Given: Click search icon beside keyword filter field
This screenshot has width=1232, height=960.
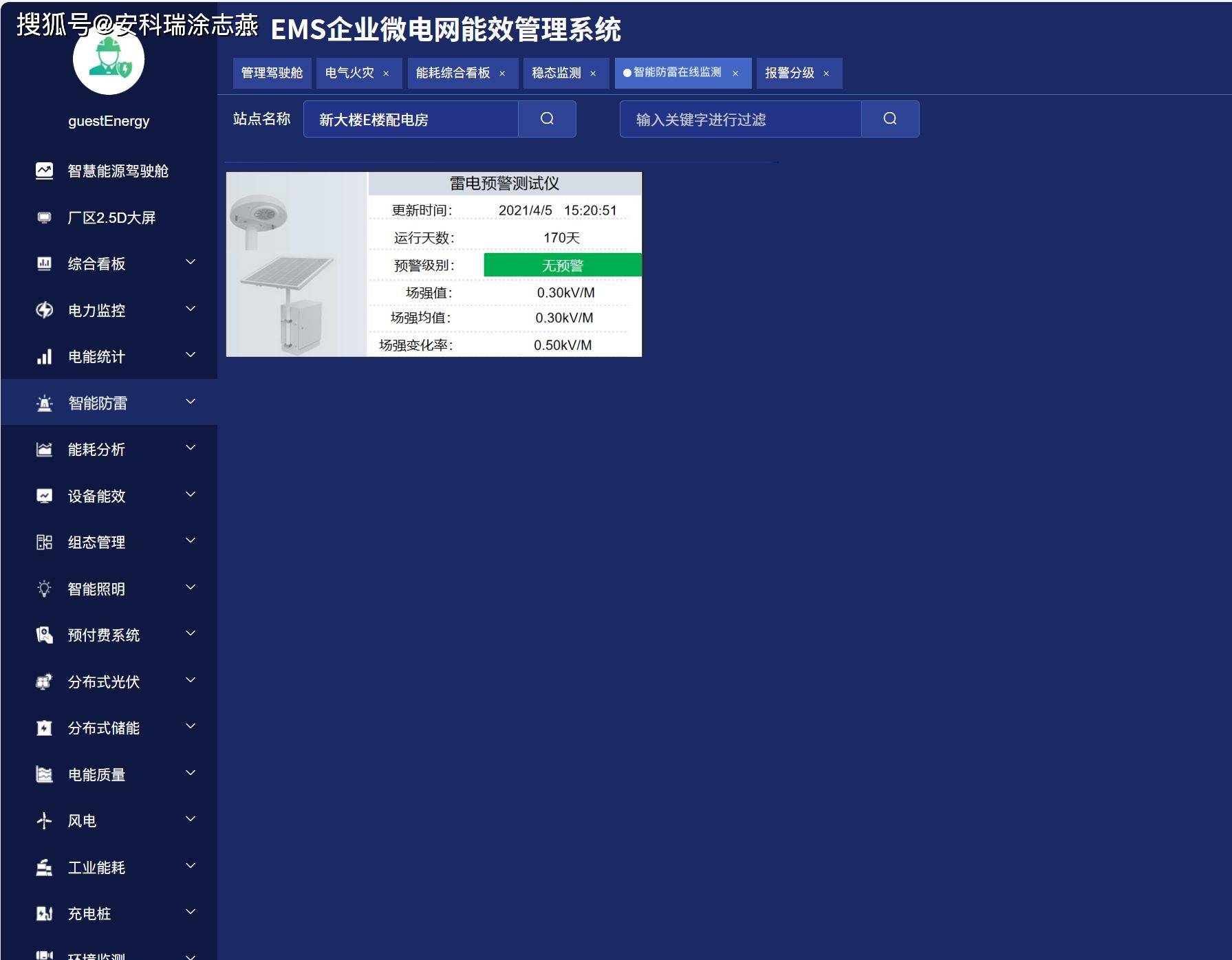Looking at the screenshot, I should [x=889, y=119].
